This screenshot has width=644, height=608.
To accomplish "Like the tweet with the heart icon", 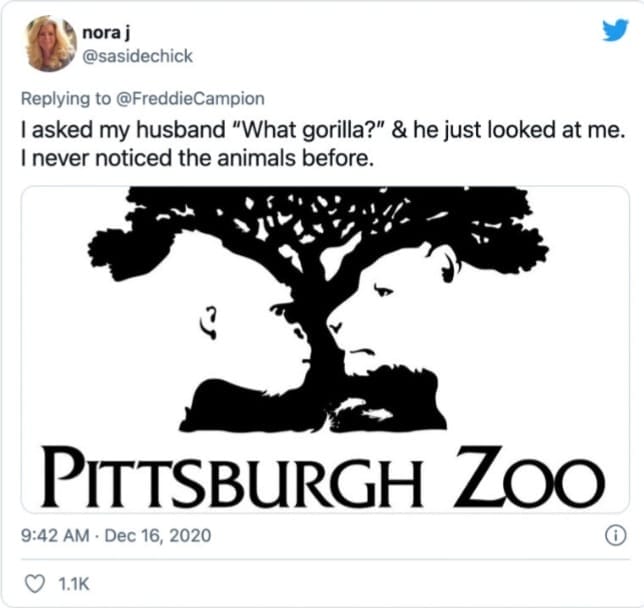I will (x=35, y=584).
